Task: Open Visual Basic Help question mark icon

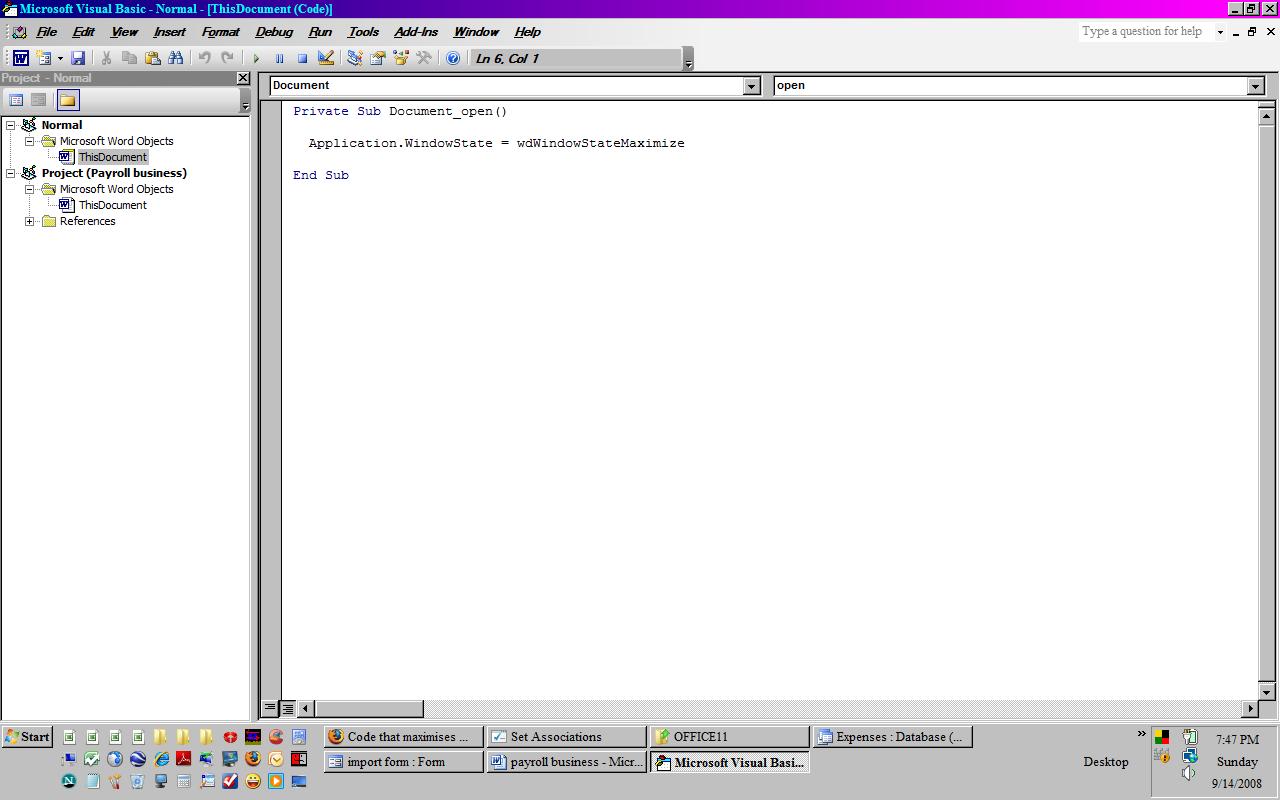Action: point(453,58)
